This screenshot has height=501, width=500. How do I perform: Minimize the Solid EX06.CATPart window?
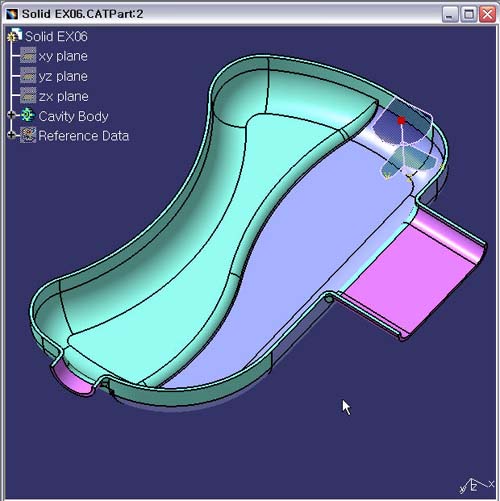click(x=450, y=14)
